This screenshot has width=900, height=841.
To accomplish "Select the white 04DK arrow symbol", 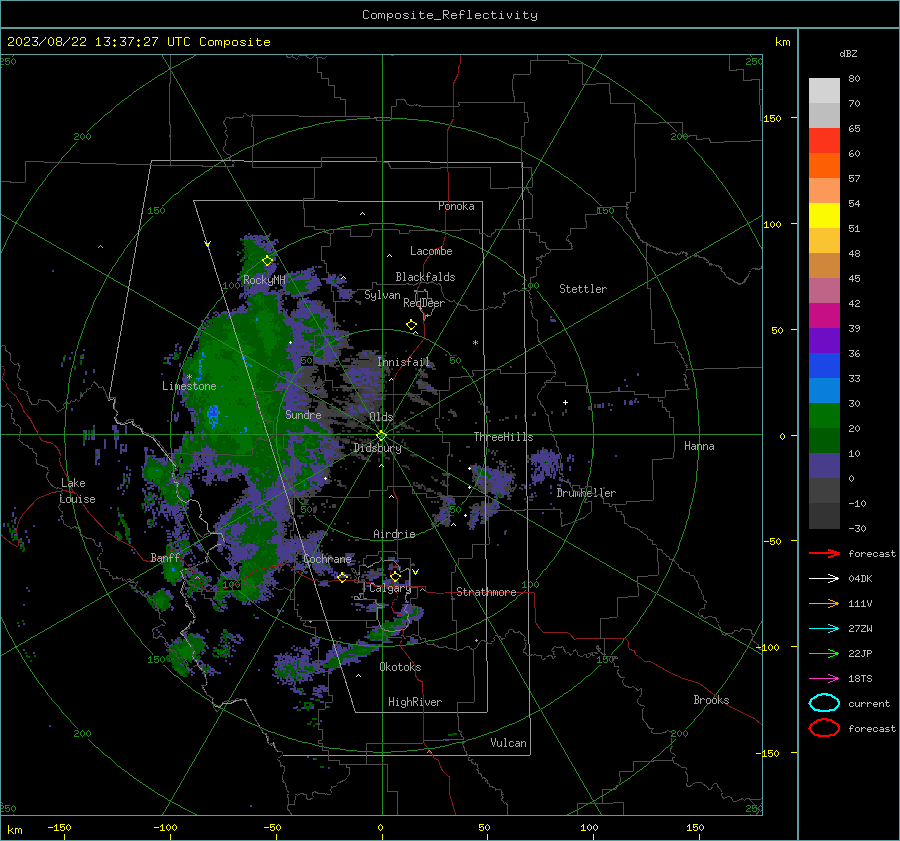I will tap(824, 579).
